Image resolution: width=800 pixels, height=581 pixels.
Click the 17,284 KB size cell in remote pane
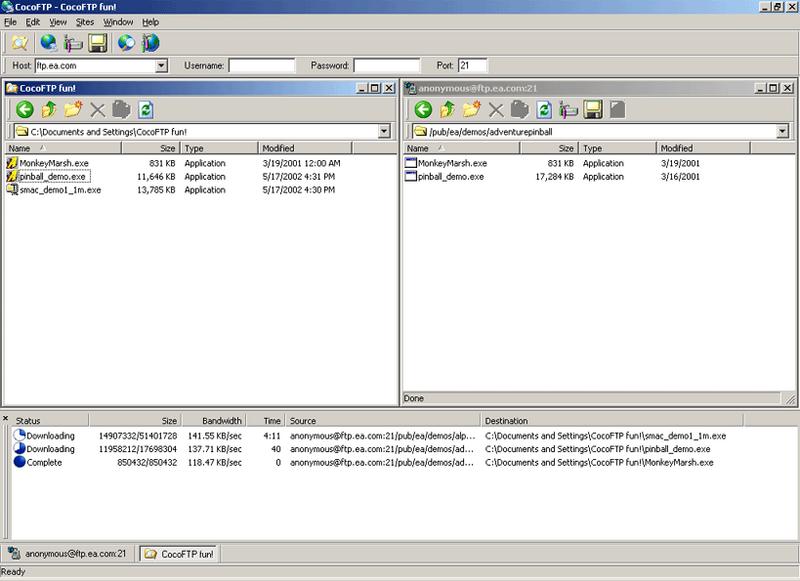click(x=555, y=176)
